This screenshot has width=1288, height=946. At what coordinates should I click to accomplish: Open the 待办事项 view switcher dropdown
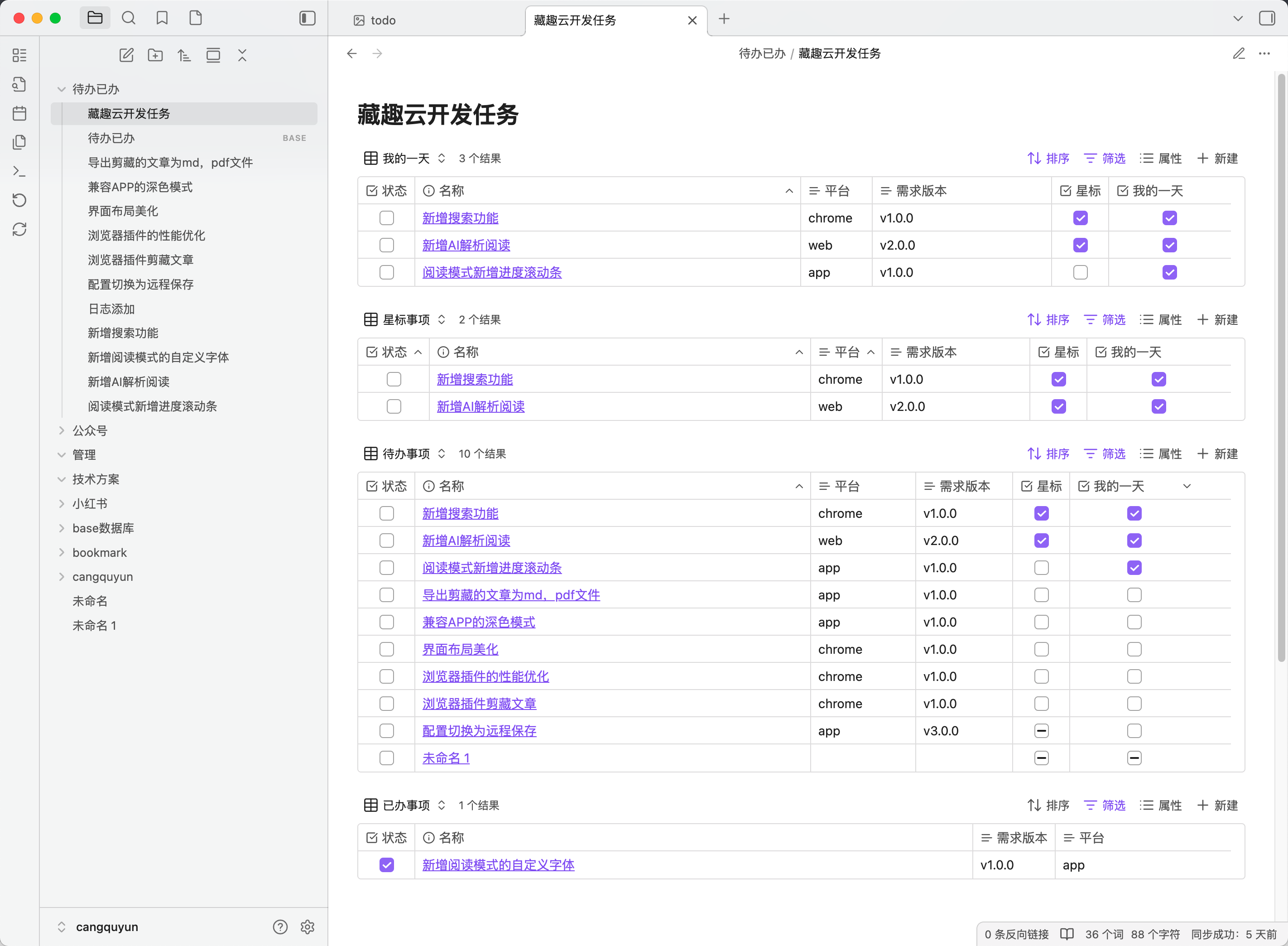click(442, 454)
